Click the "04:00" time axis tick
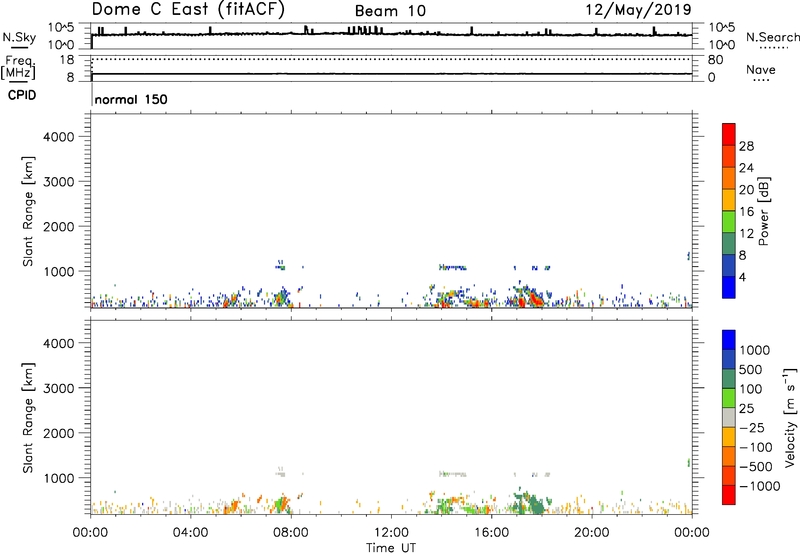The height and width of the screenshot is (554, 800). point(191,533)
